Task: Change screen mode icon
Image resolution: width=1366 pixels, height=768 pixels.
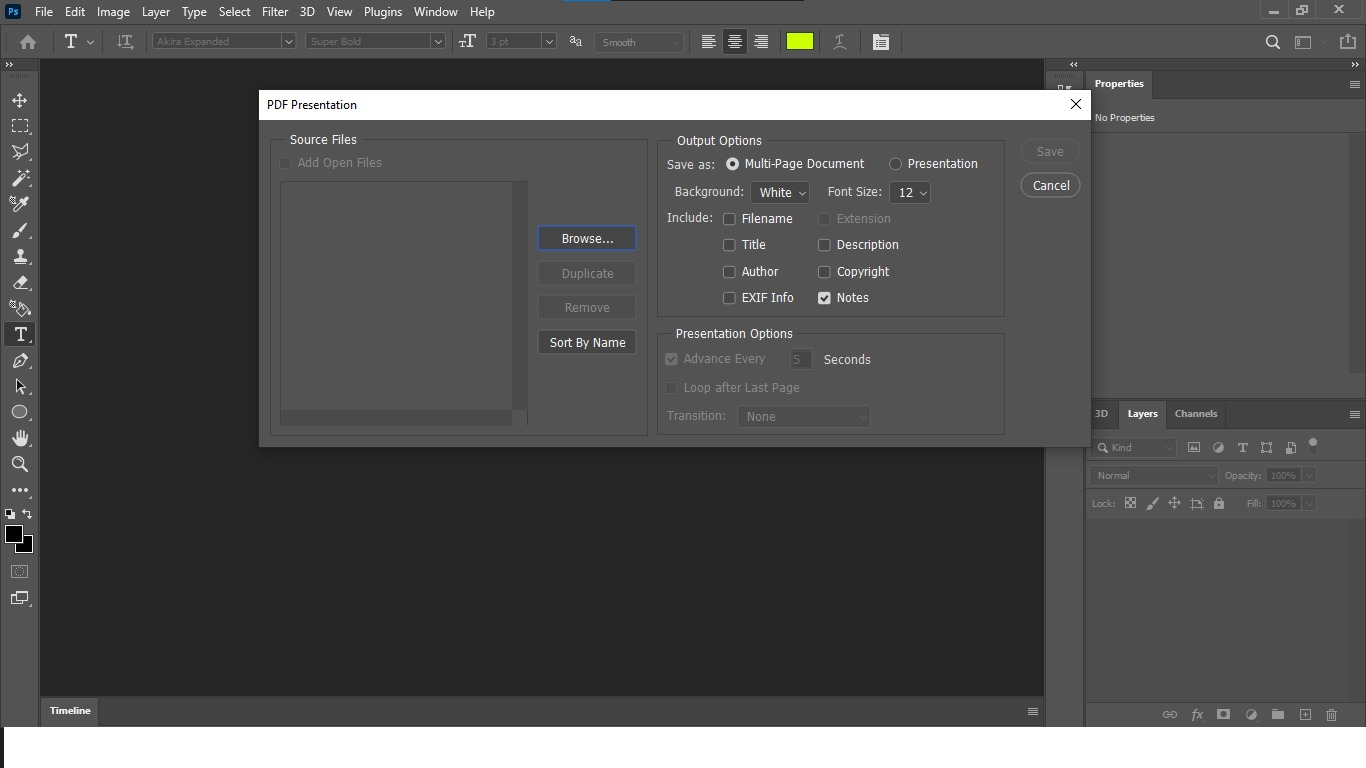Action: pos(20,598)
